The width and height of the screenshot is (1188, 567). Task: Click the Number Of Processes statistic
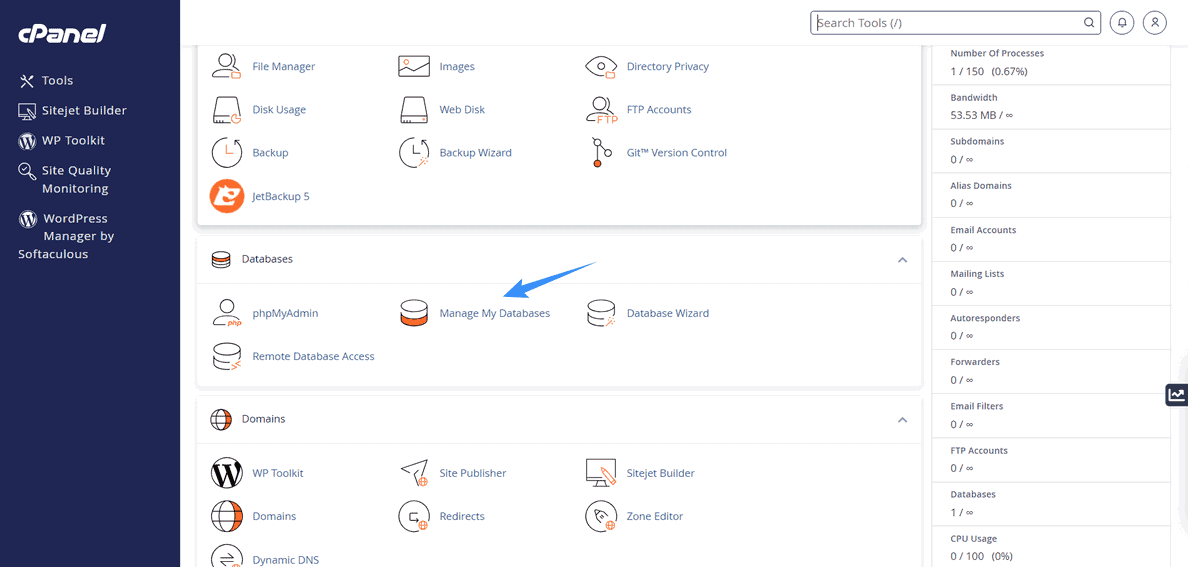(x=997, y=54)
